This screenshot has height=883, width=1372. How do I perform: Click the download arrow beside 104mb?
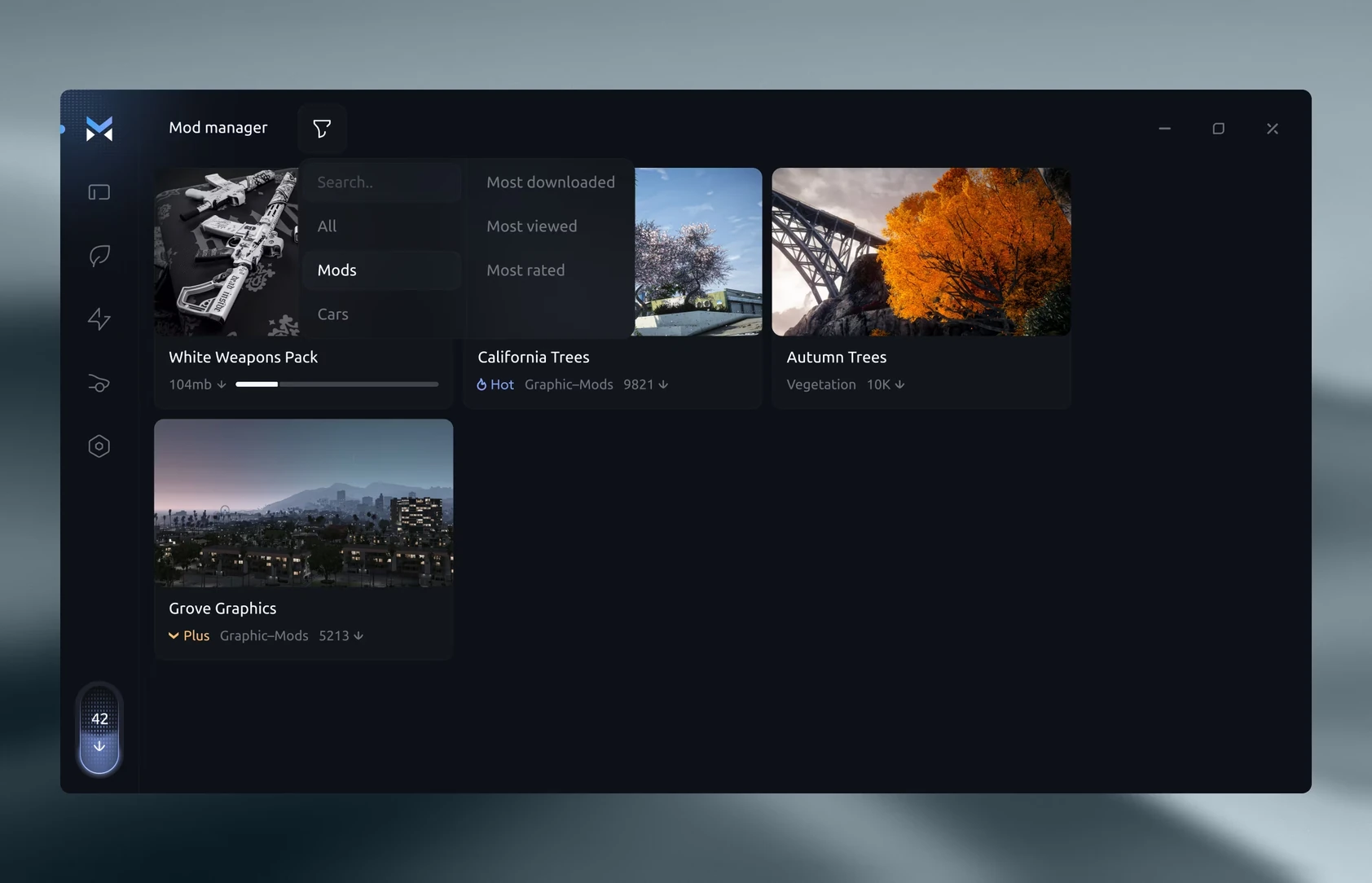click(x=222, y=384)
